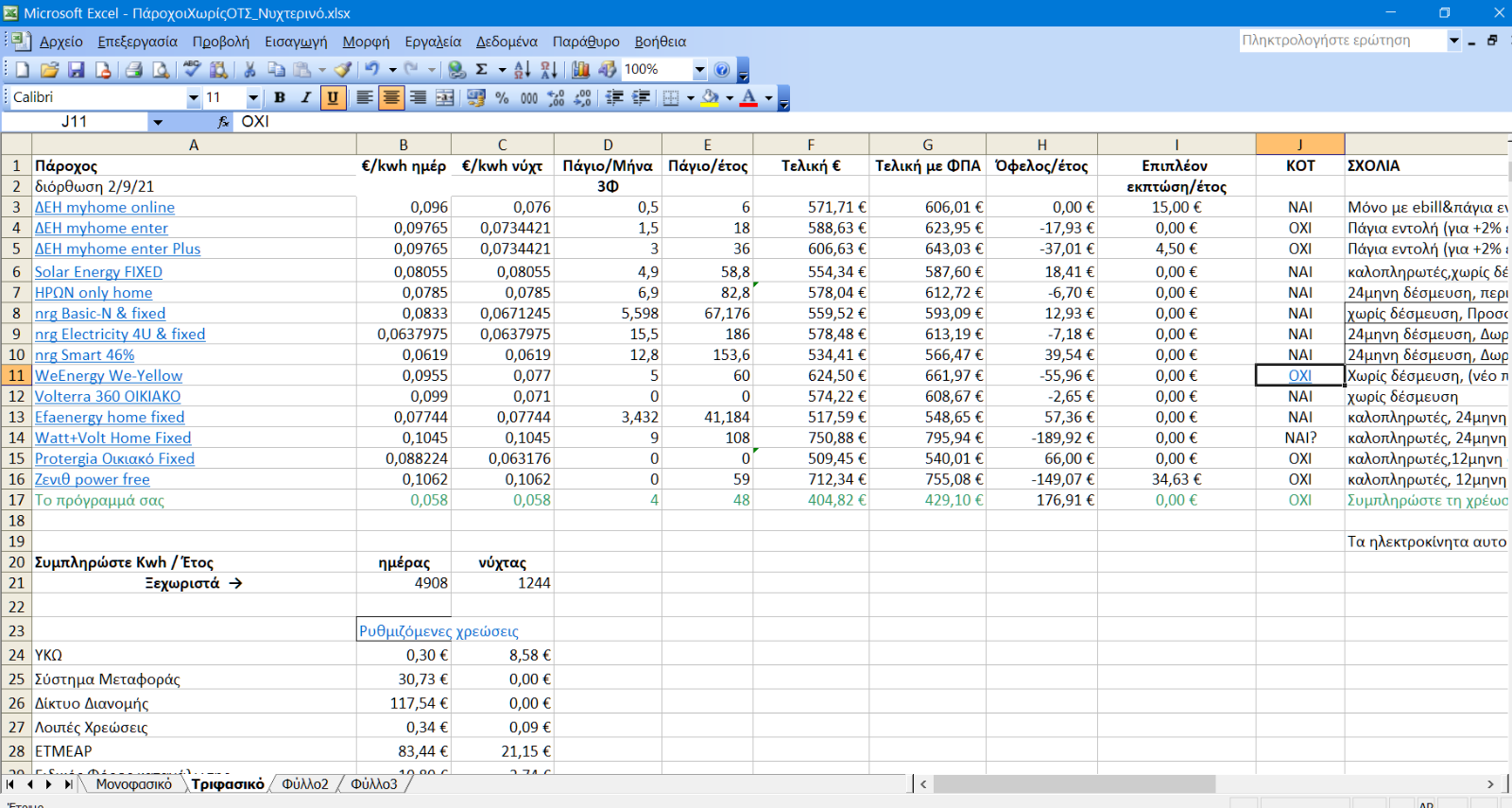
Task: Open the borders dropdown arrow
Action: 690,97
